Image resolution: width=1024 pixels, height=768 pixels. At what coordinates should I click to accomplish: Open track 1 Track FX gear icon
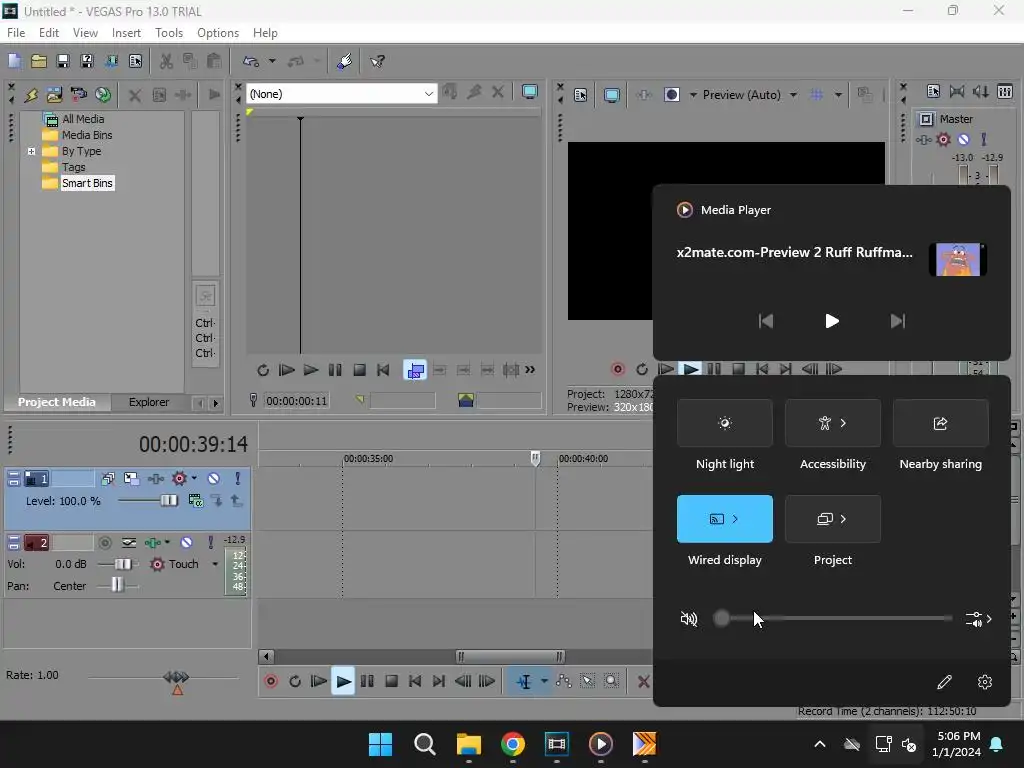click(179, 479)
